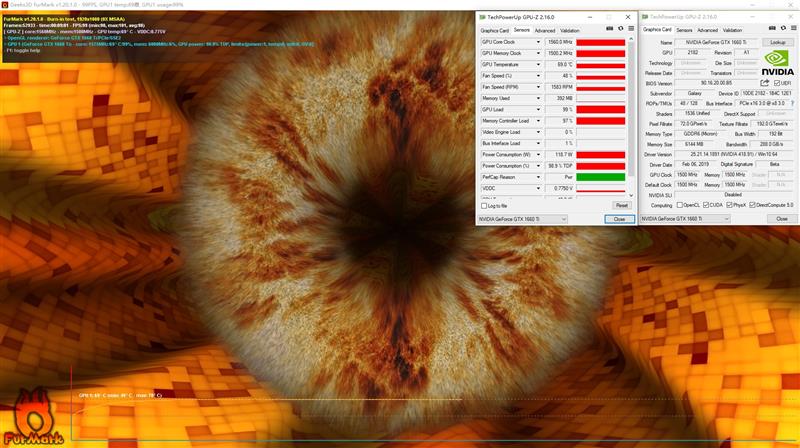
Task: Click GPU Temperature value 69.0 °C
Action: point(560,64)
